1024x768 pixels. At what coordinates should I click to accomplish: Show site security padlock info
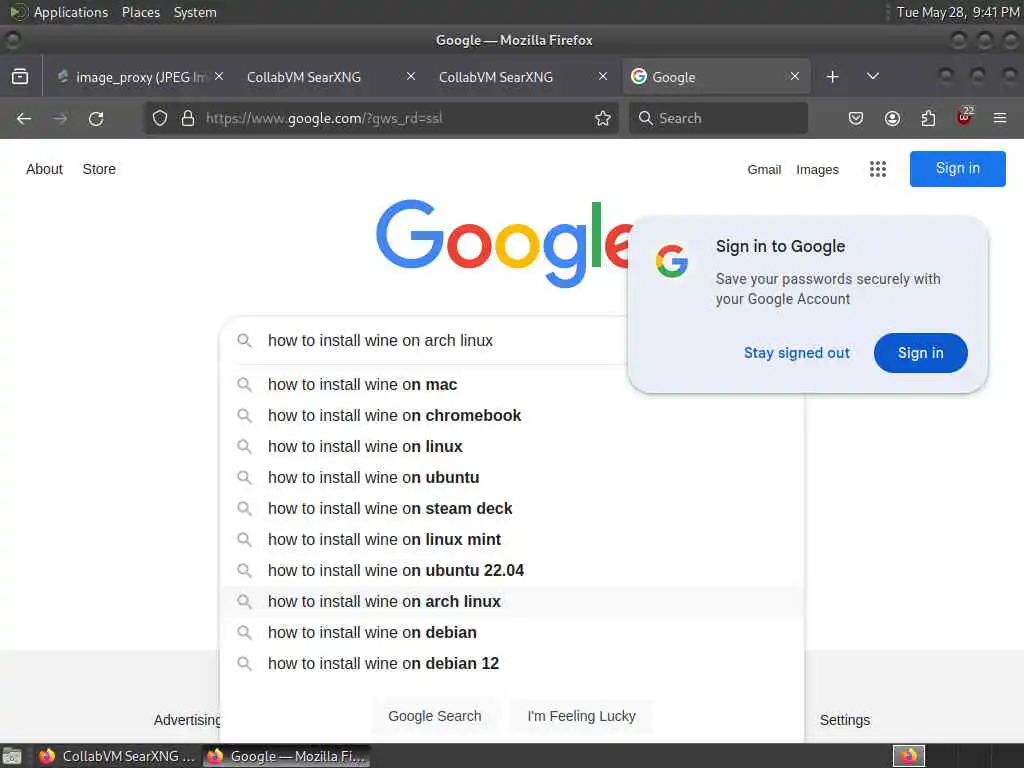(x=188, y=118)
